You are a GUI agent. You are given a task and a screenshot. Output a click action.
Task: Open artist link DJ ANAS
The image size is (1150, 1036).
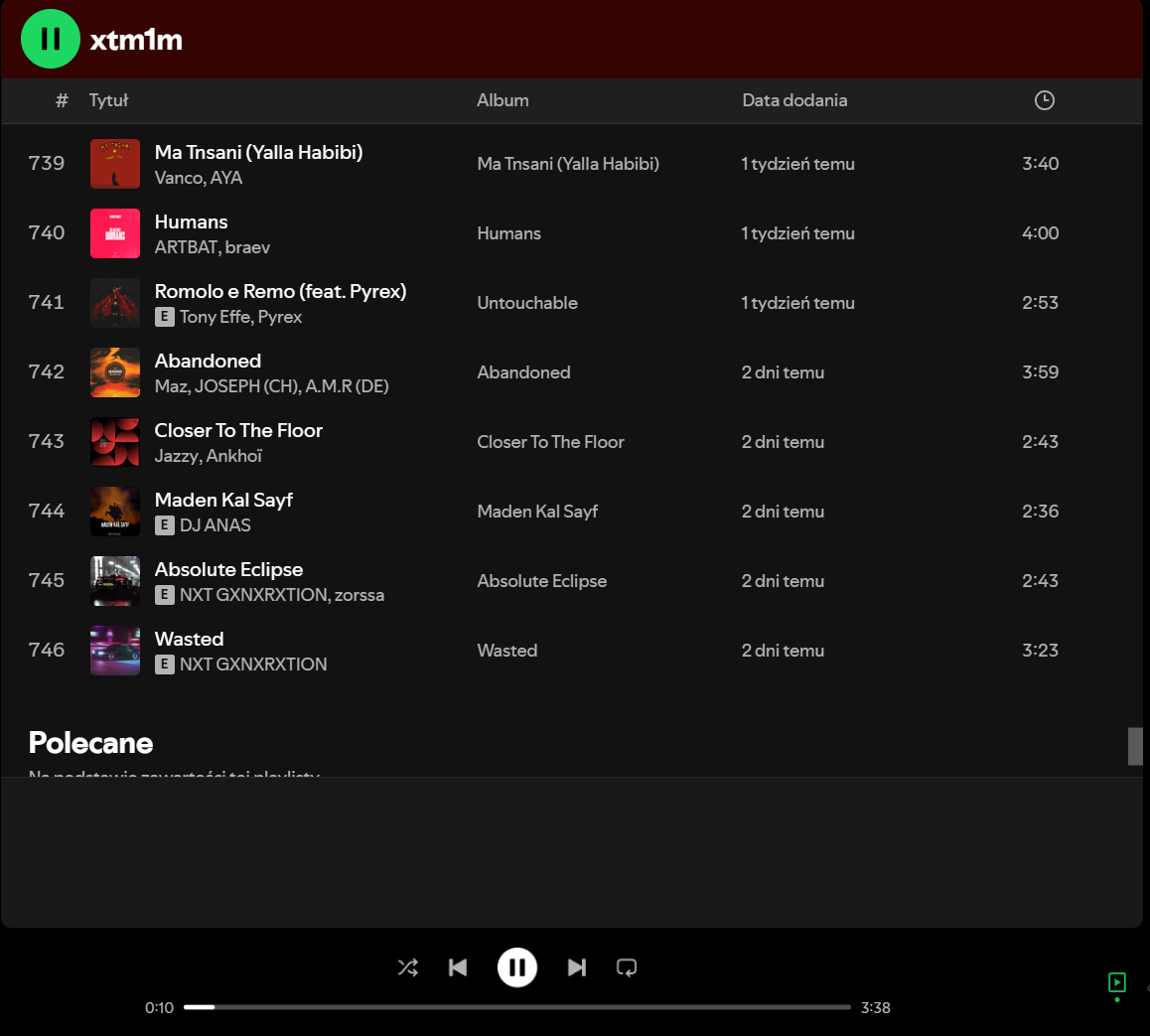[216, 525]
